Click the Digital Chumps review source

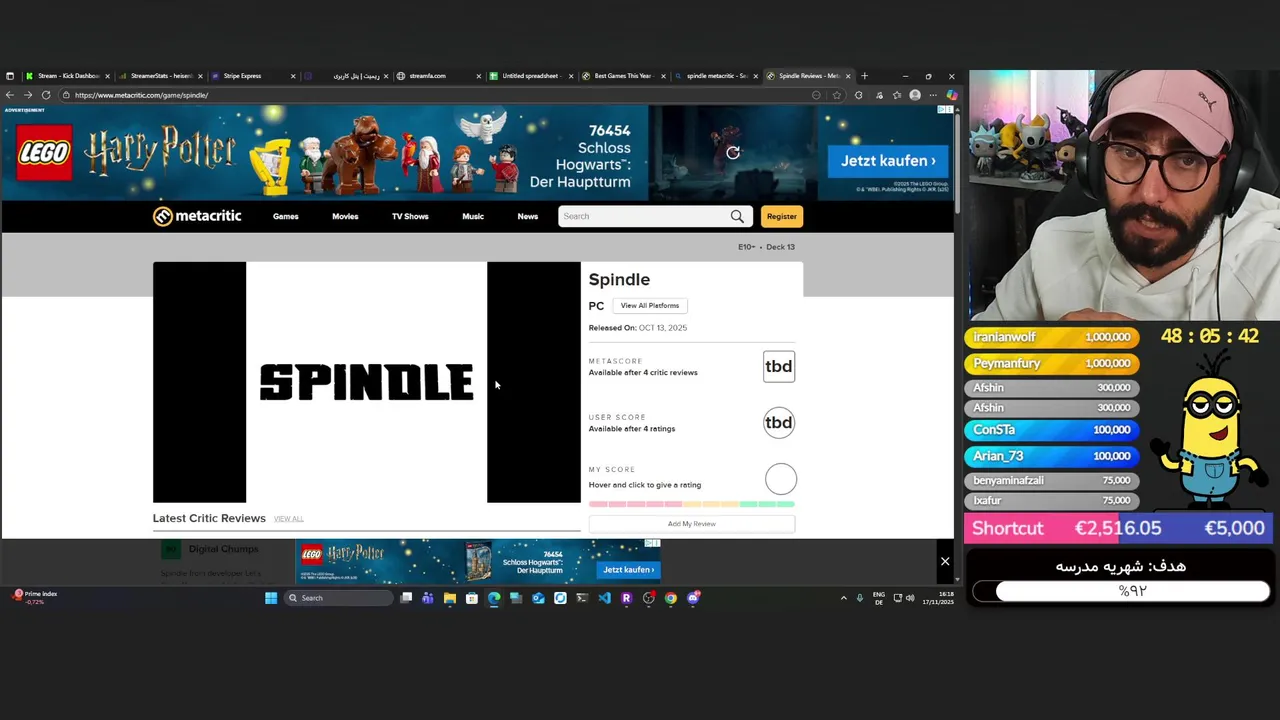click(223, 549)
